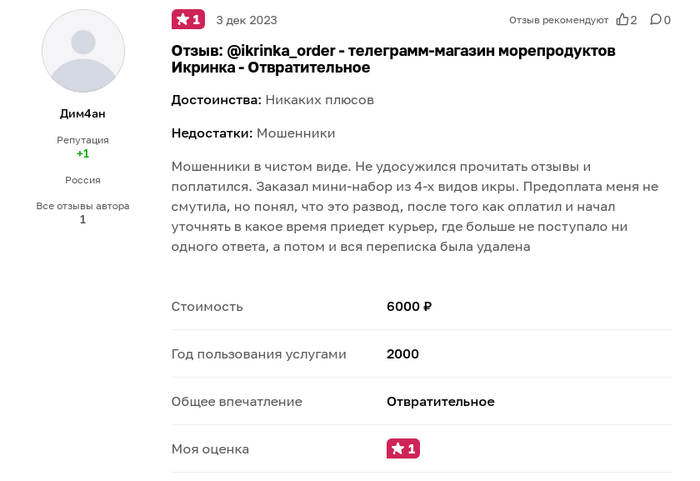Click the Недостатки heading
Image resolution: width=700 pixels, height=481 pixels.
tap(213, 133)
